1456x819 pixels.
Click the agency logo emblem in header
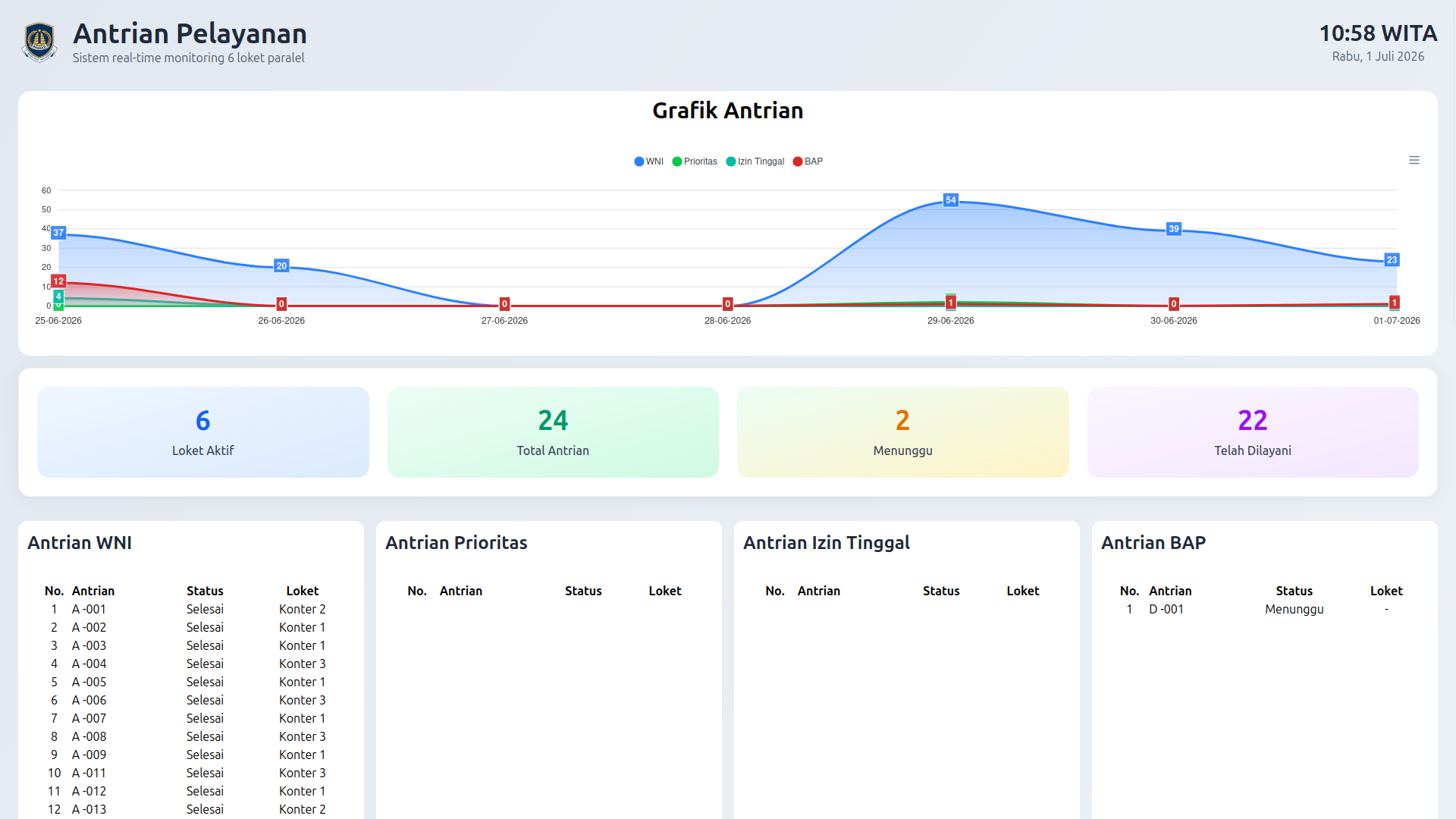coord(39,42)
